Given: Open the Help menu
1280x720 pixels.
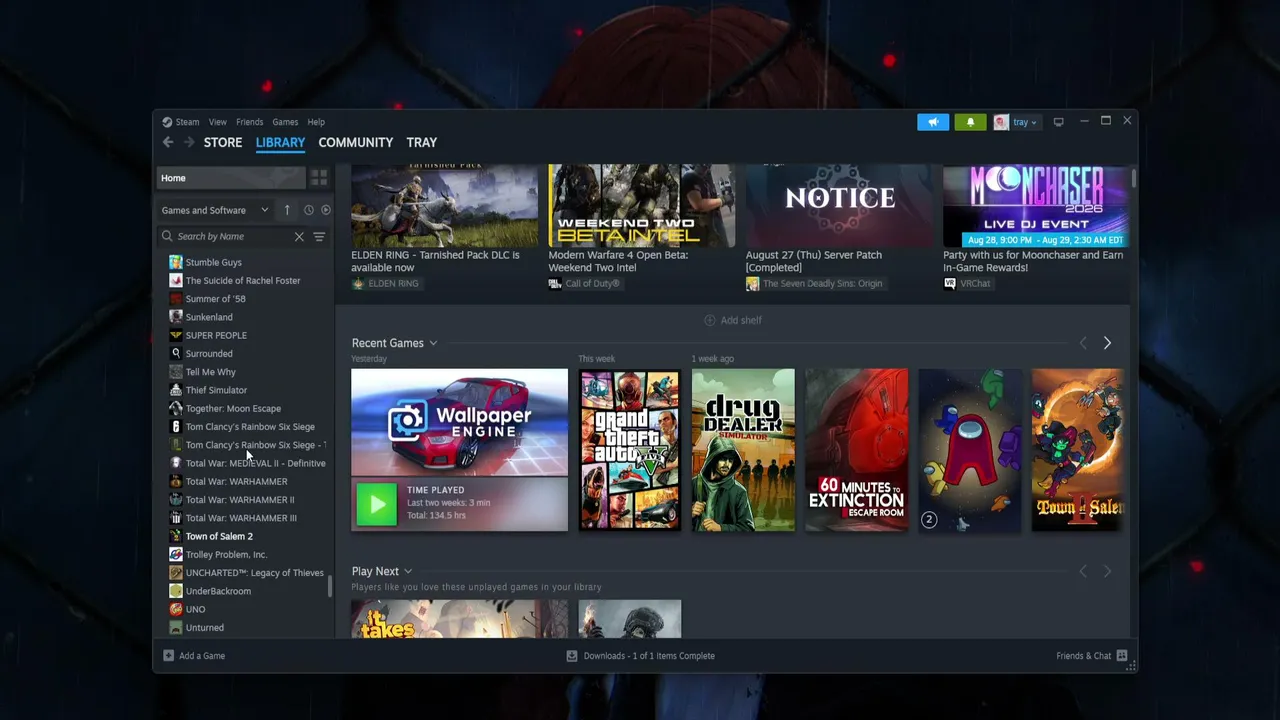Looking at the screenshot, I should tap(316, 122).
